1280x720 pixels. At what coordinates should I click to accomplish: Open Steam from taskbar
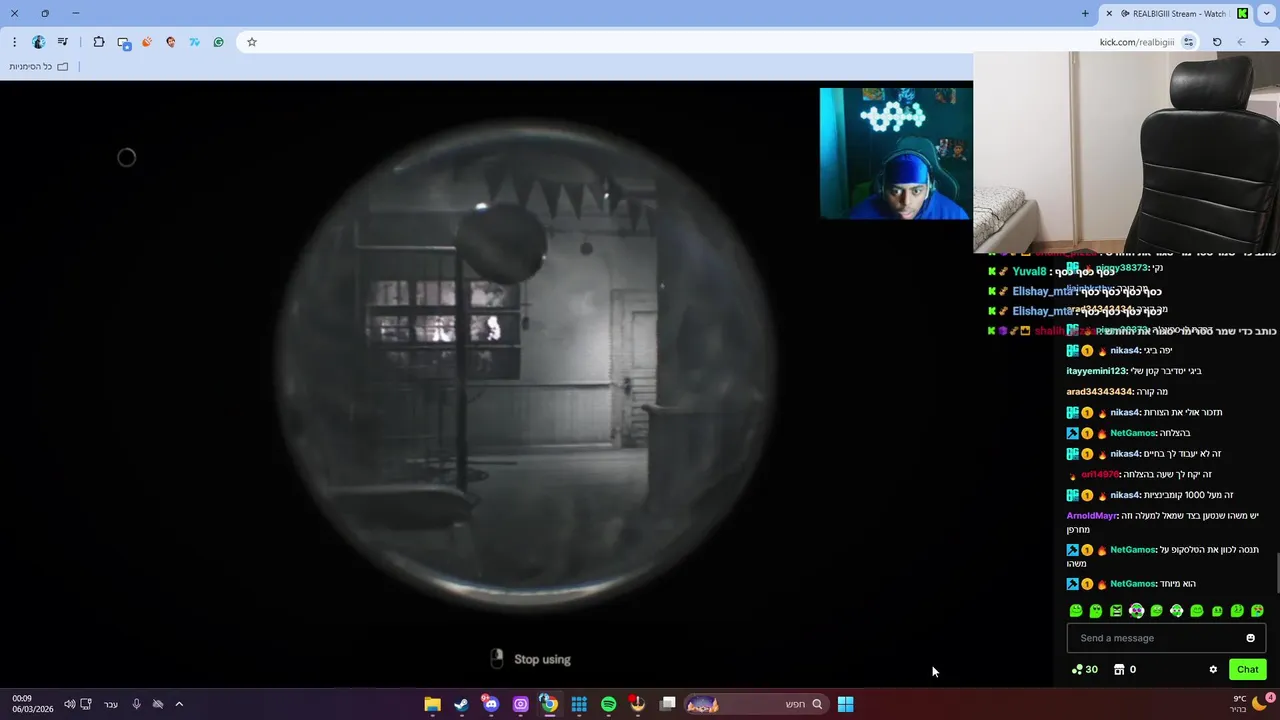pos(461,704)
